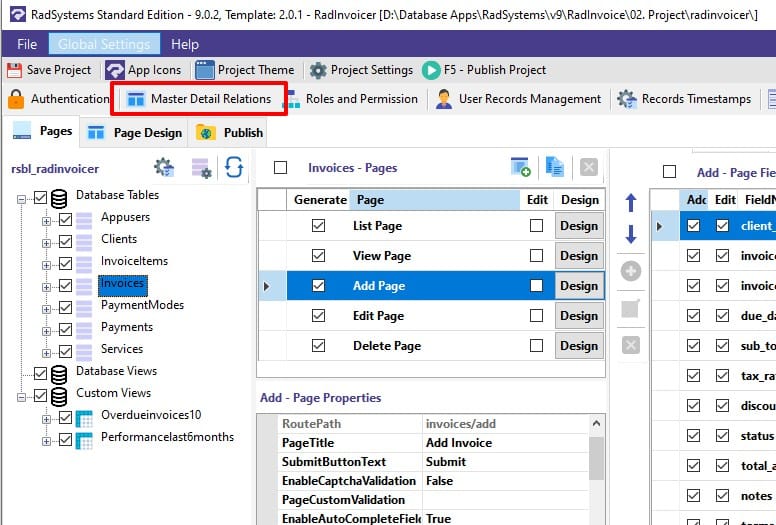Toggle Generate checkbox for List Page

tap(319, 226)
